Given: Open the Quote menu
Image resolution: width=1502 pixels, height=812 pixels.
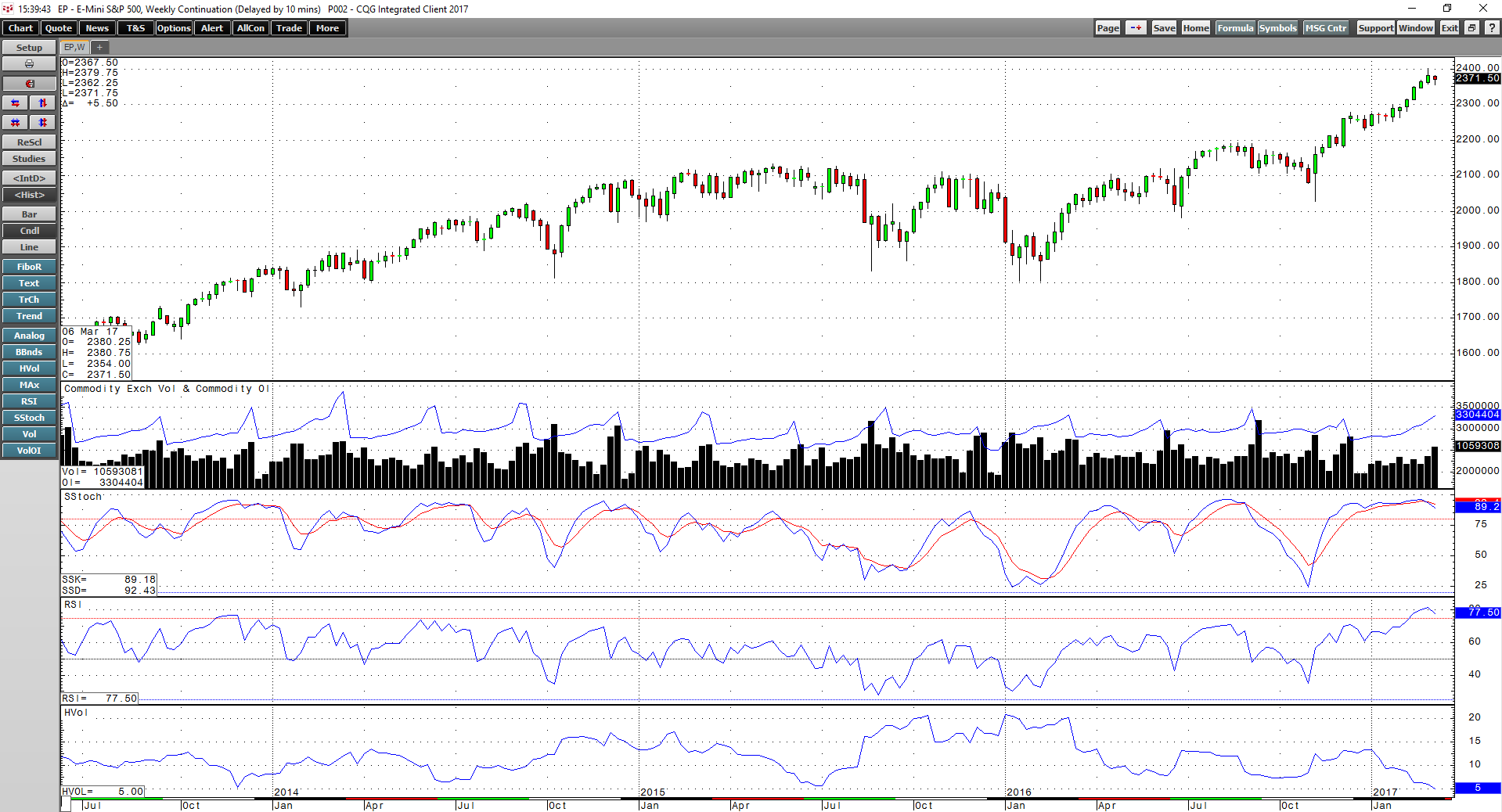Looking at the screenshot, I should pos(59,28).
